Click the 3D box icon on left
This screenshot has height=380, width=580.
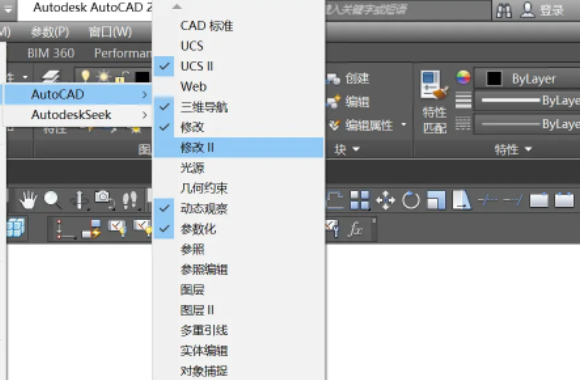click(16, 228)
